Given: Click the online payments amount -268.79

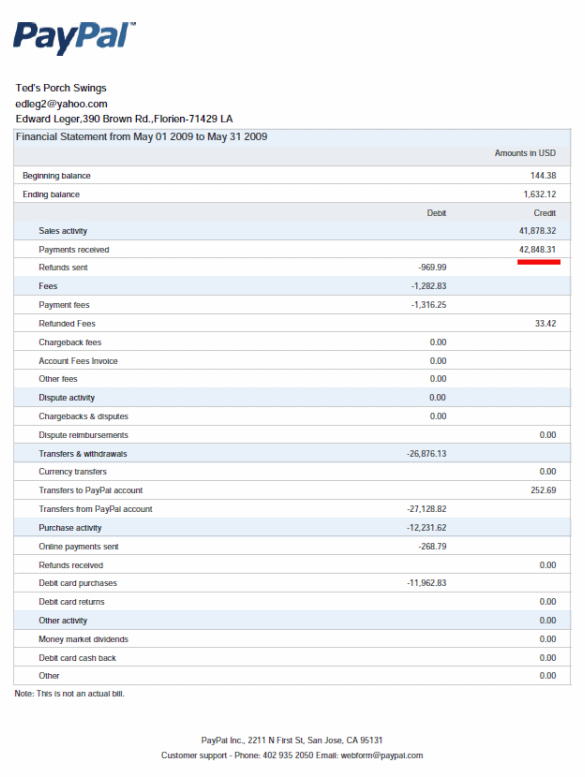Looking at the screenshot, I should click(x=432, y=547).
